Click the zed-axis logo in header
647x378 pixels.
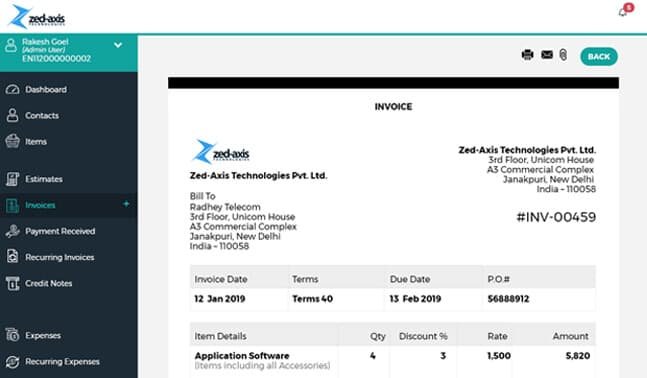36,17
